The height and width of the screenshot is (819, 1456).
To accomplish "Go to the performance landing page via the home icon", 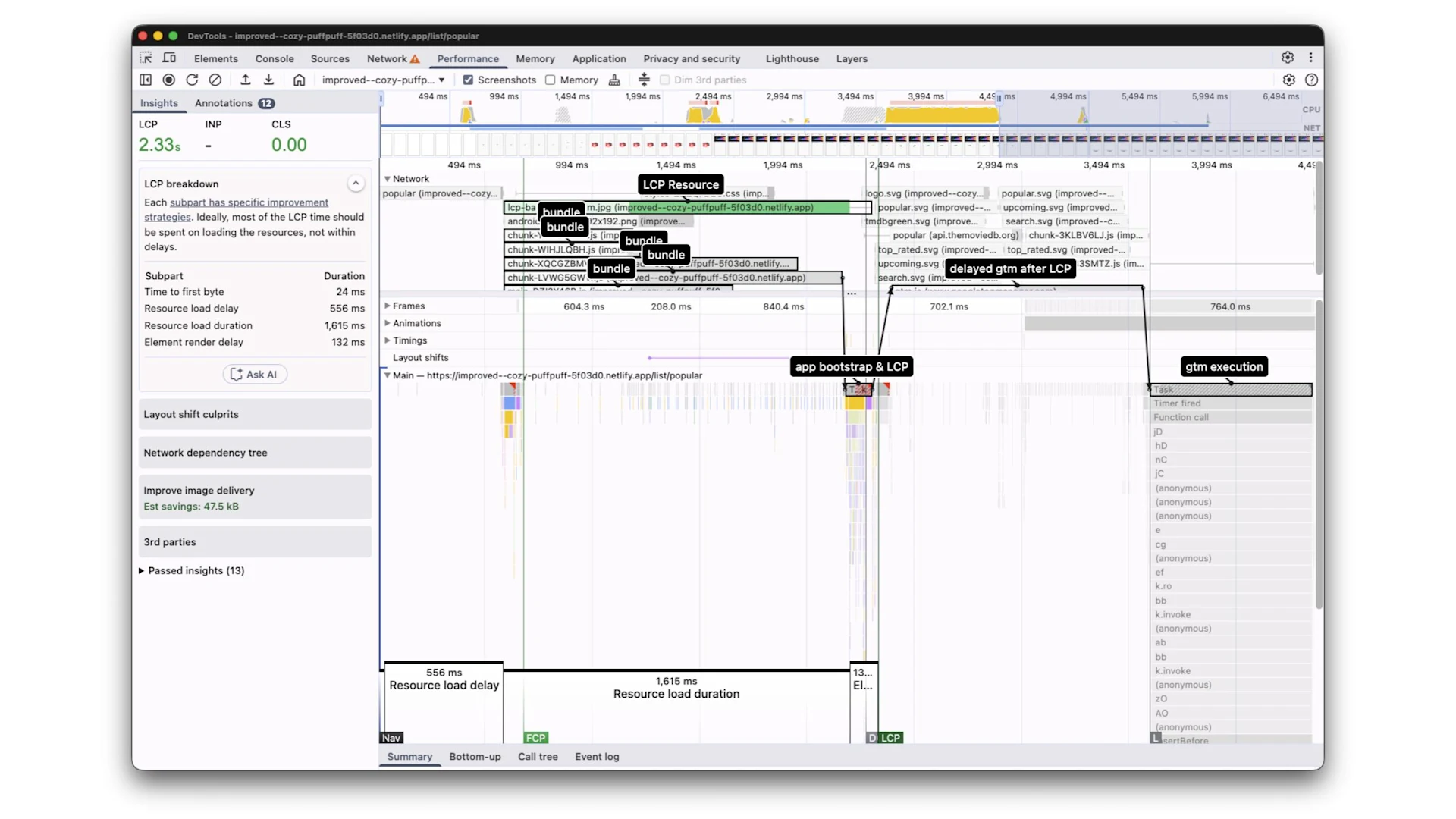I will point(299,80).
